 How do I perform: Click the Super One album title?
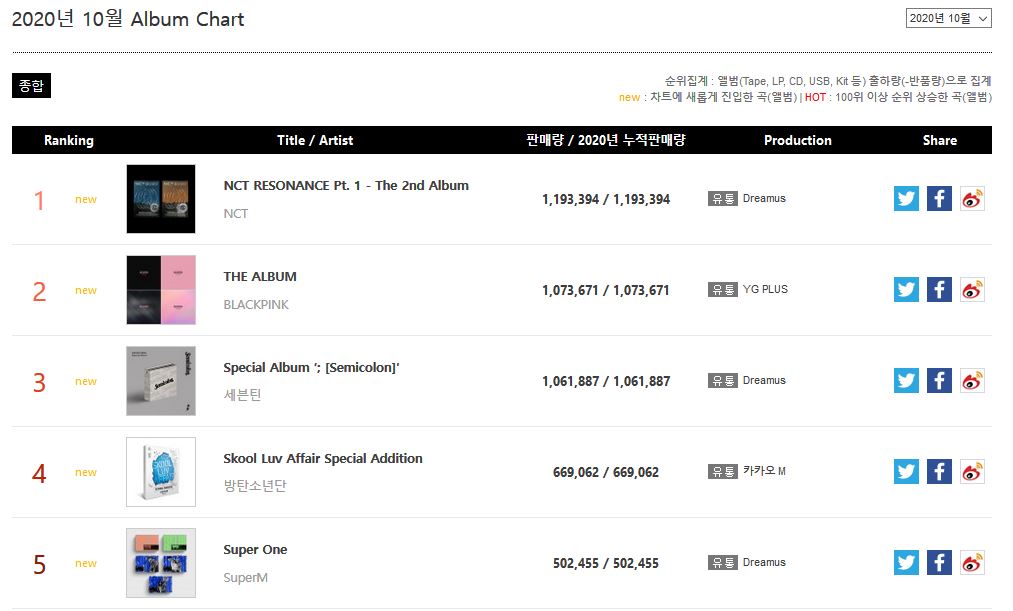tap(255, 549)
